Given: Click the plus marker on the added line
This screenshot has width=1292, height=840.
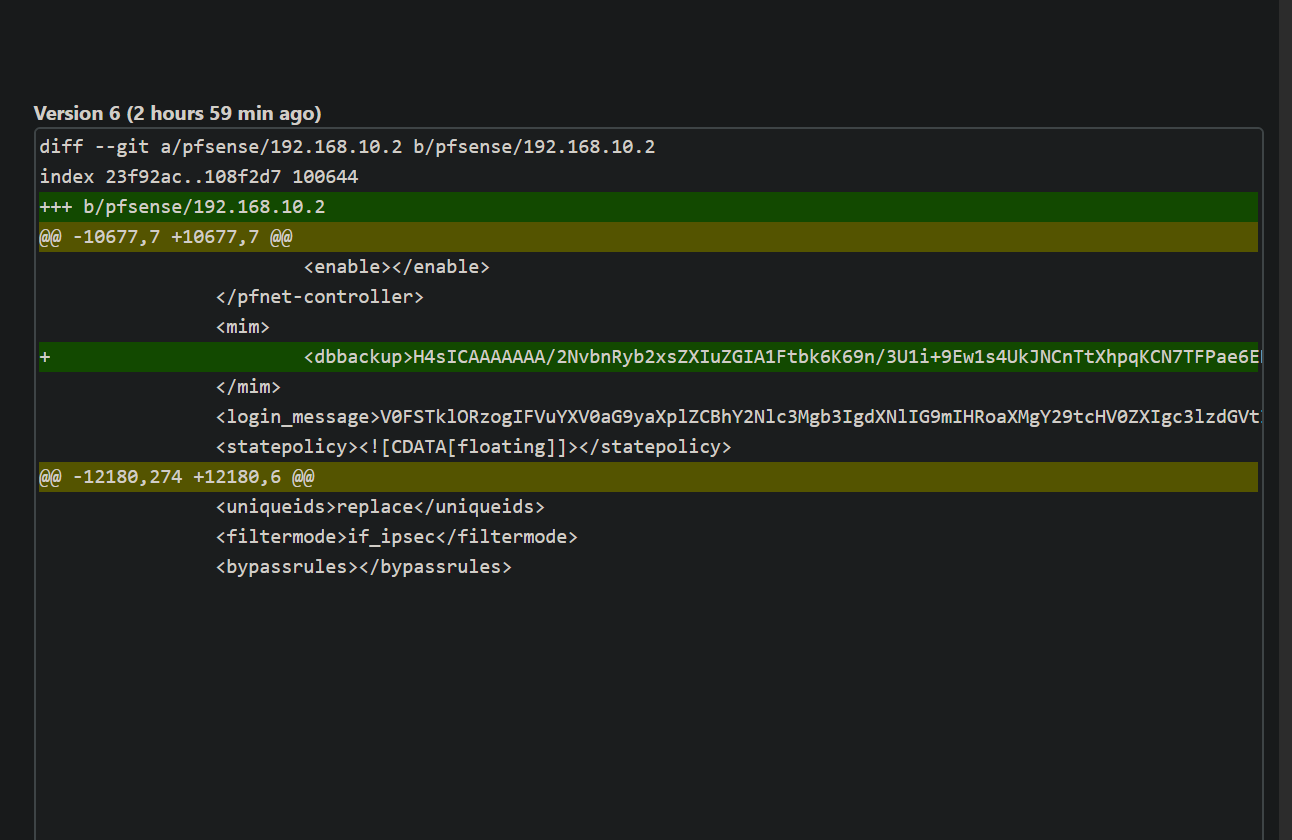Looking at the screenshot, I should (x=45, y=357).
